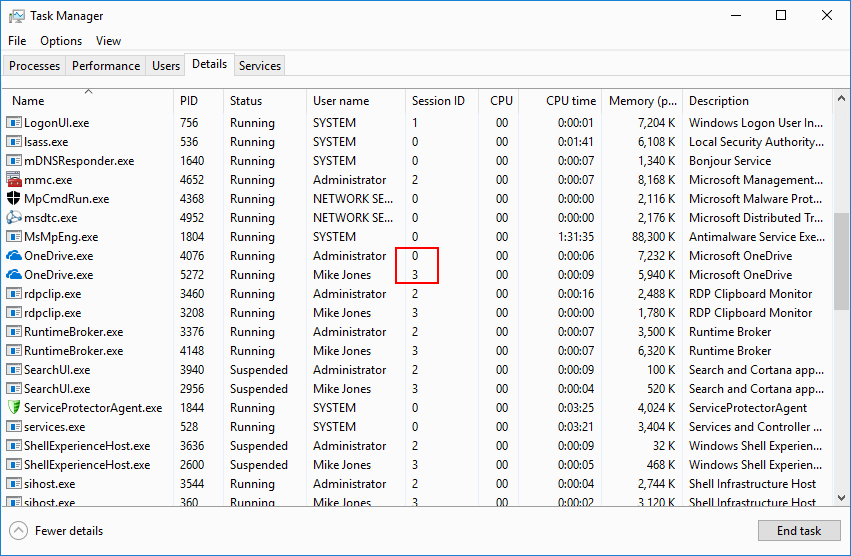Click the ShellExperienceHost.exe icon for PID 2600
Viewport: 851px width, 556px height.
pos(14,465)
